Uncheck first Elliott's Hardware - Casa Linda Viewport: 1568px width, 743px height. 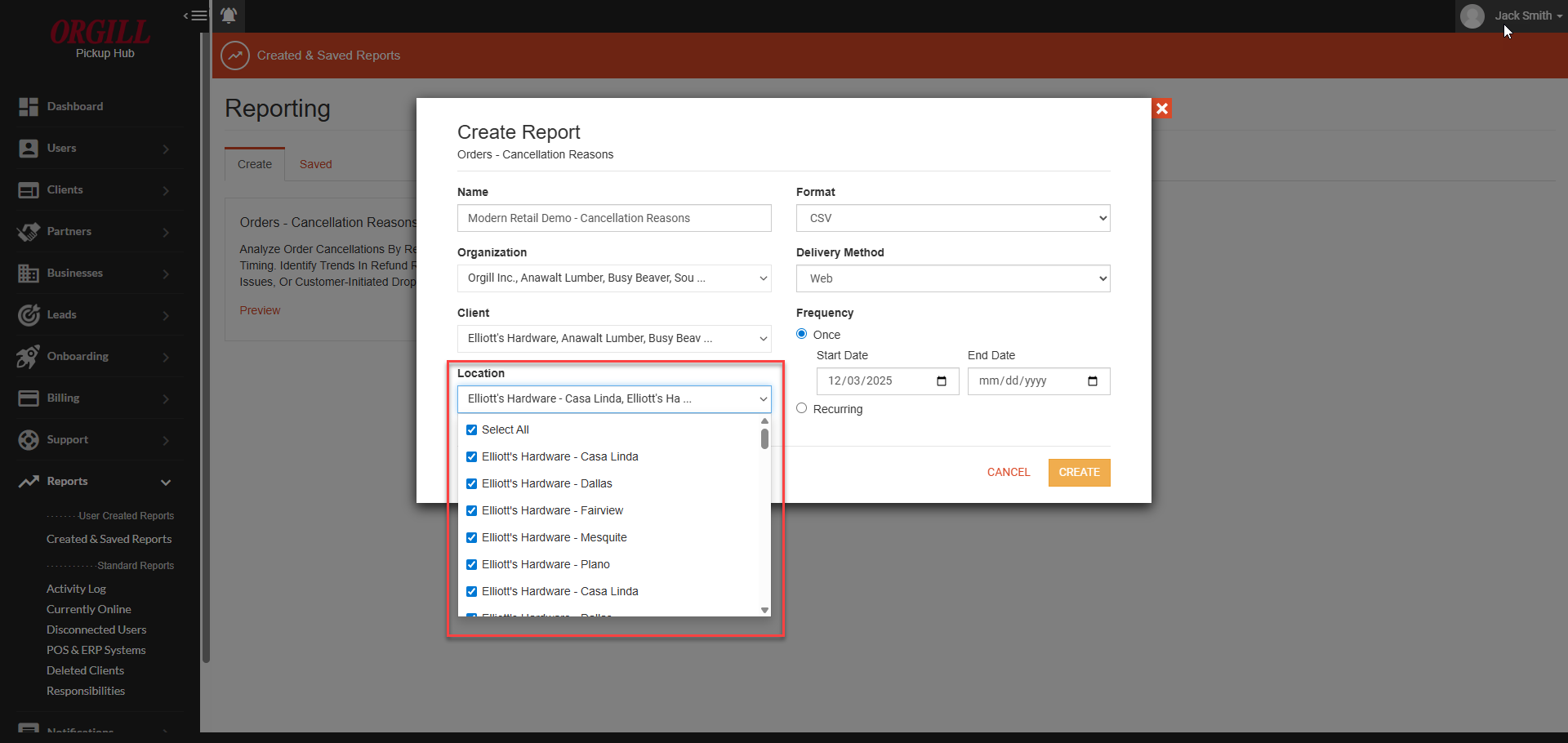(x=471, y=457)
